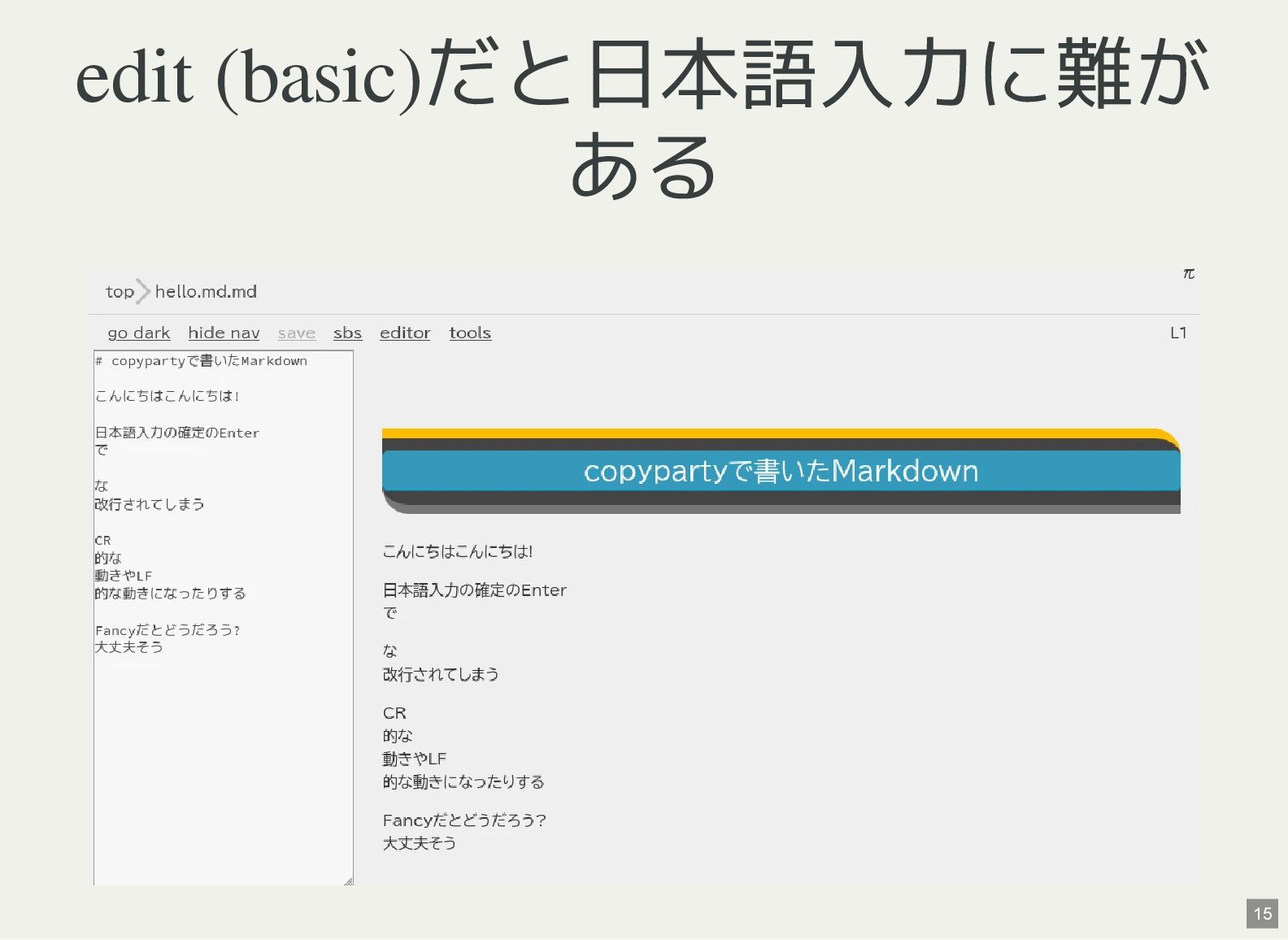The image size is (1288, 940).
Task: Click preview text '動きやLF'
Action: pyautogui.click(x=415, y=759)
